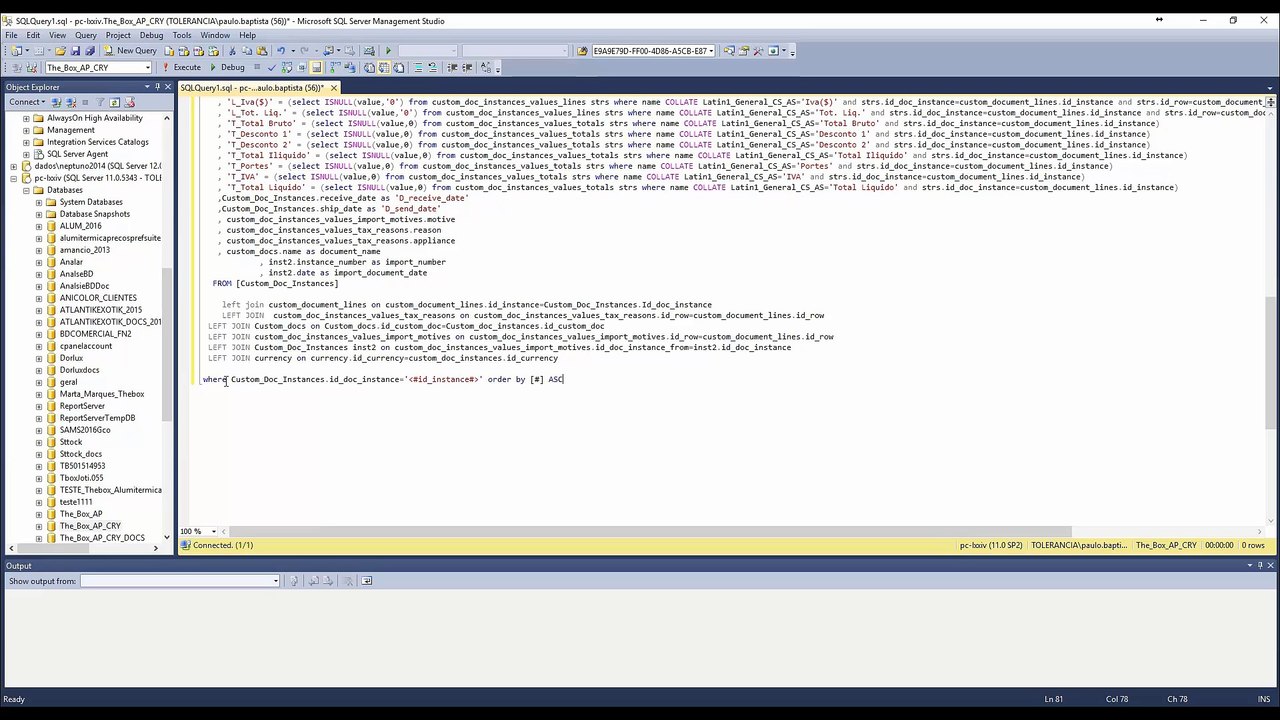Image resolution: width=1280 pixels, height=720 pixels.
Task: Expand the dados\neptuno2014 server node
Action: [14, 166]
